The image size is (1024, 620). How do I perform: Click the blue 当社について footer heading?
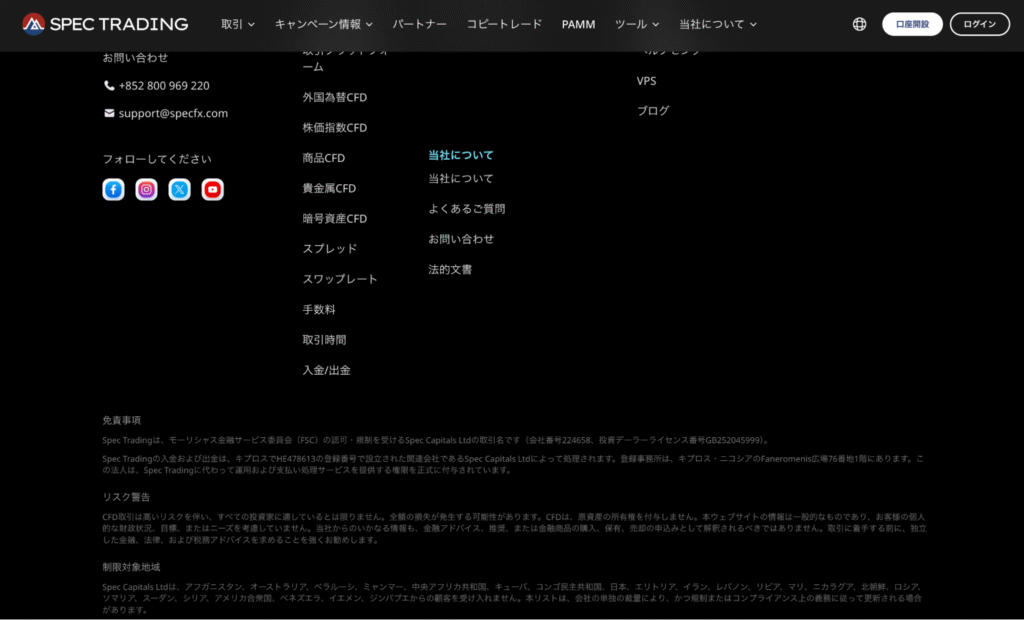point(460,155)
